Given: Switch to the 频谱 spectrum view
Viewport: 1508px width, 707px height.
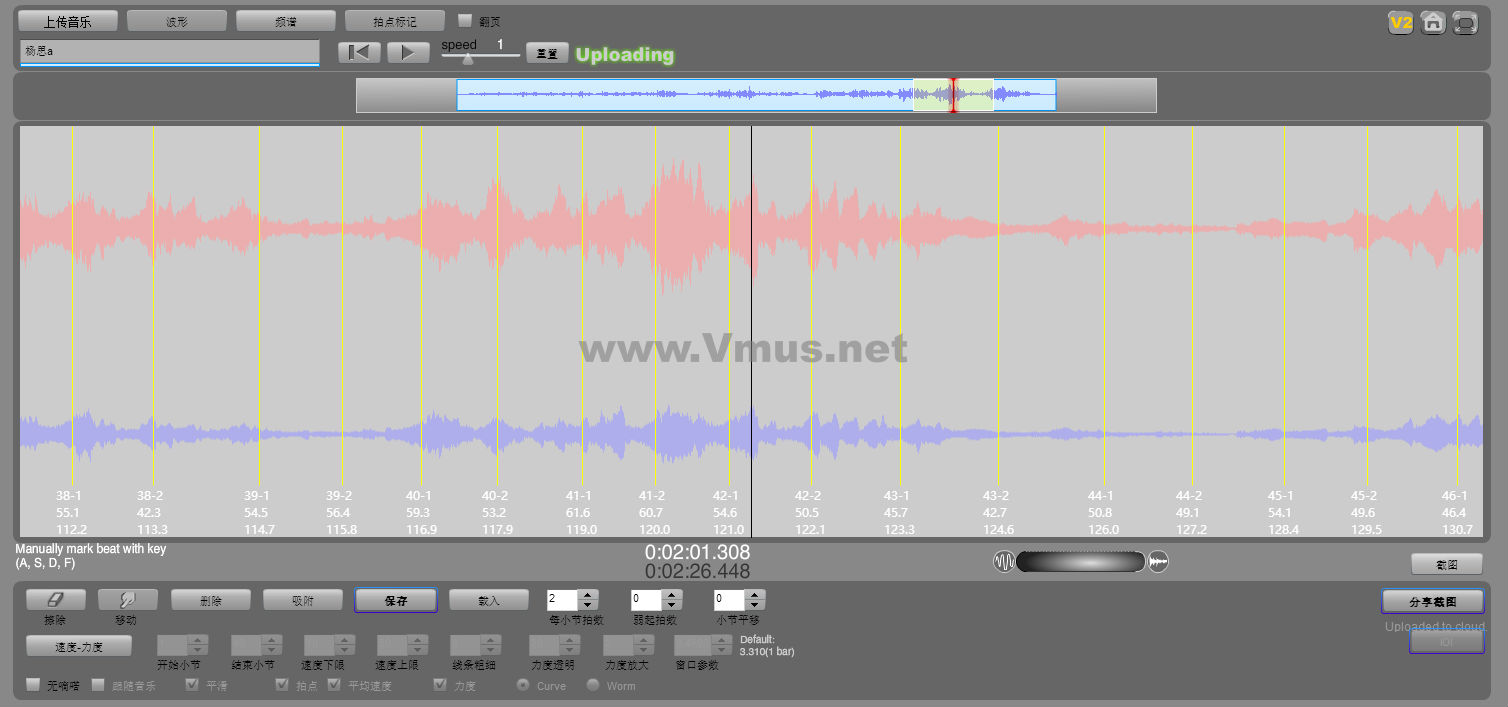Looking at the screenshot, I should 272,21.
